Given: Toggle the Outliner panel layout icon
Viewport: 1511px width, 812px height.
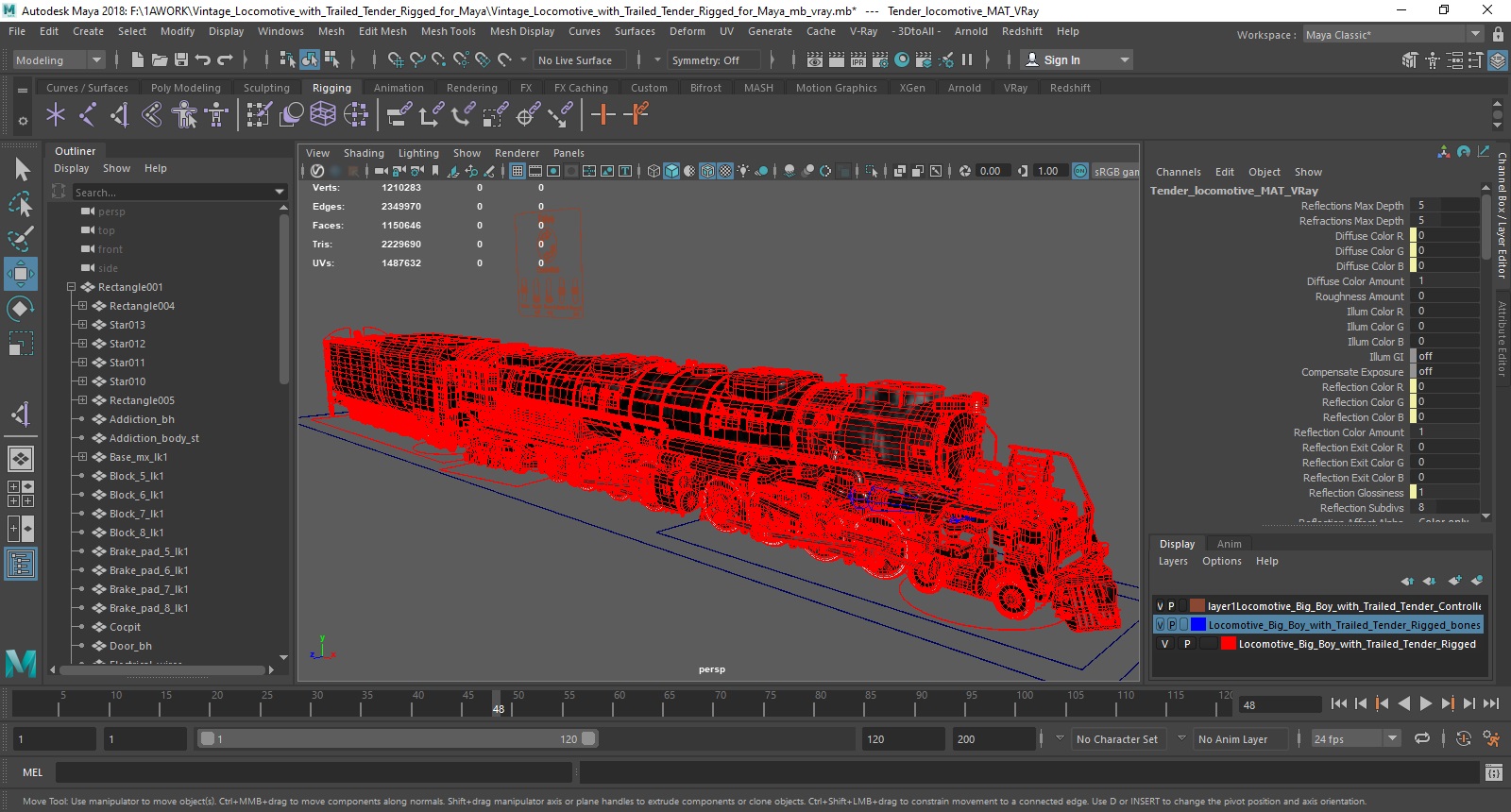Looking at the screenshot, I should pos(21,564).
